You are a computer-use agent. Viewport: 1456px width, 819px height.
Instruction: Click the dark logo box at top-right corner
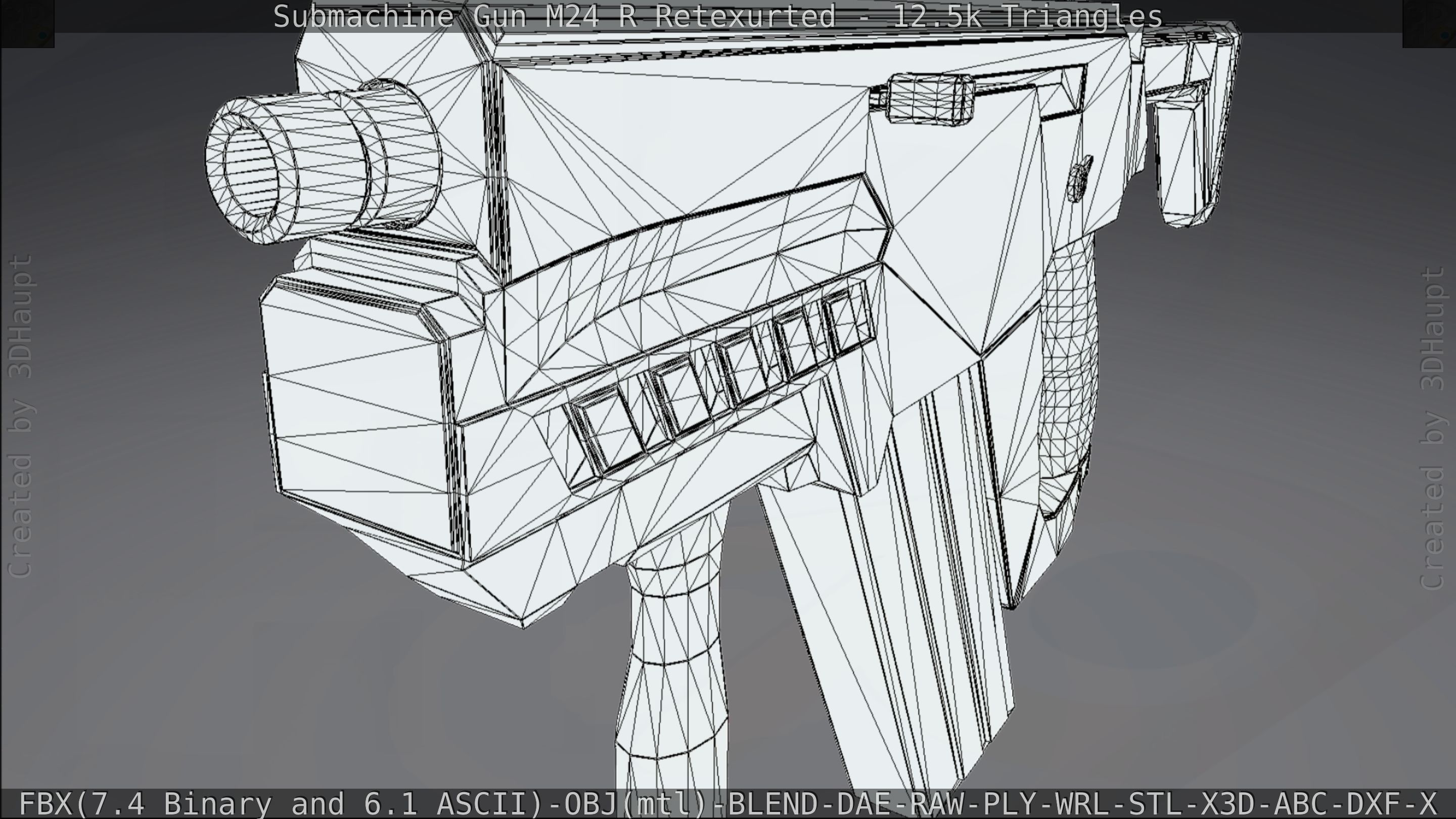tap(1429, 23)
